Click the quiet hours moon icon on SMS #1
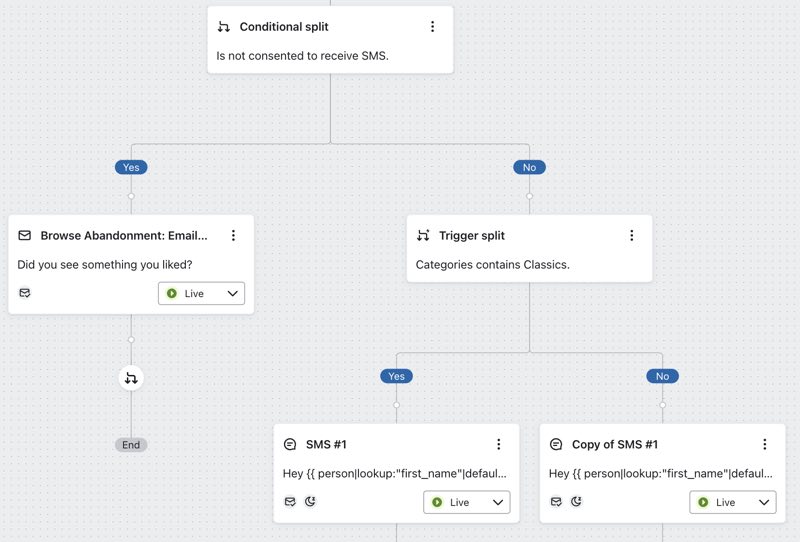 tap(310, 502)
